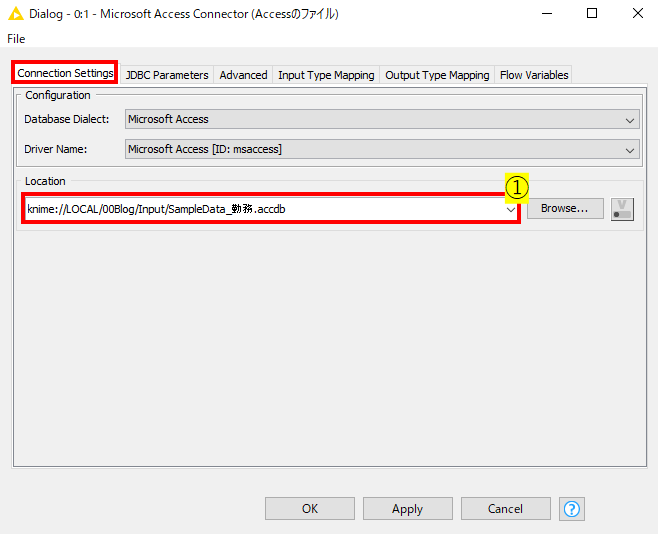Maximize the dialog window
The image size is (658, 534).
pyautogui.click(x=592, y=13)
